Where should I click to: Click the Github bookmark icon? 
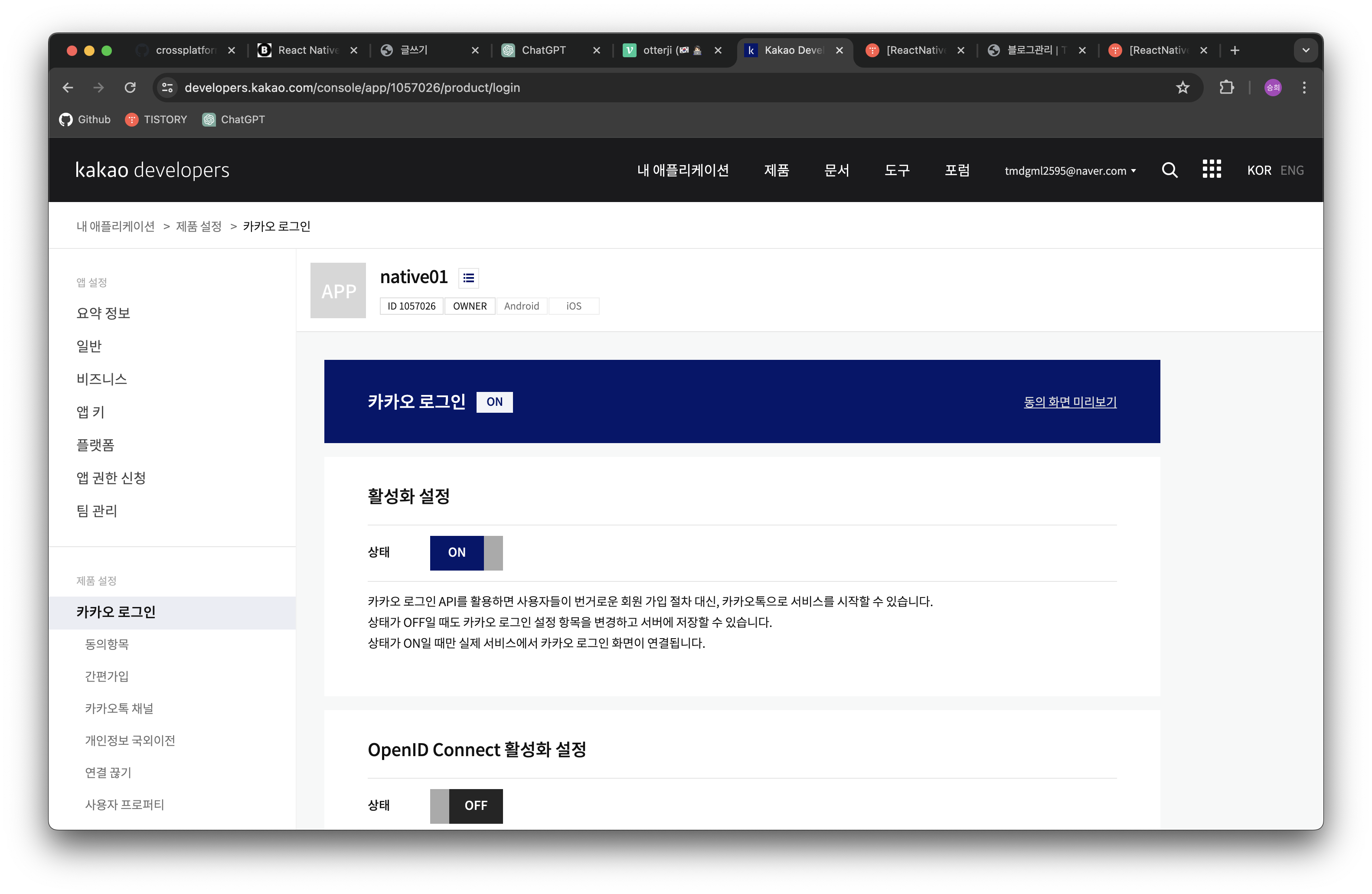(66, 119)
